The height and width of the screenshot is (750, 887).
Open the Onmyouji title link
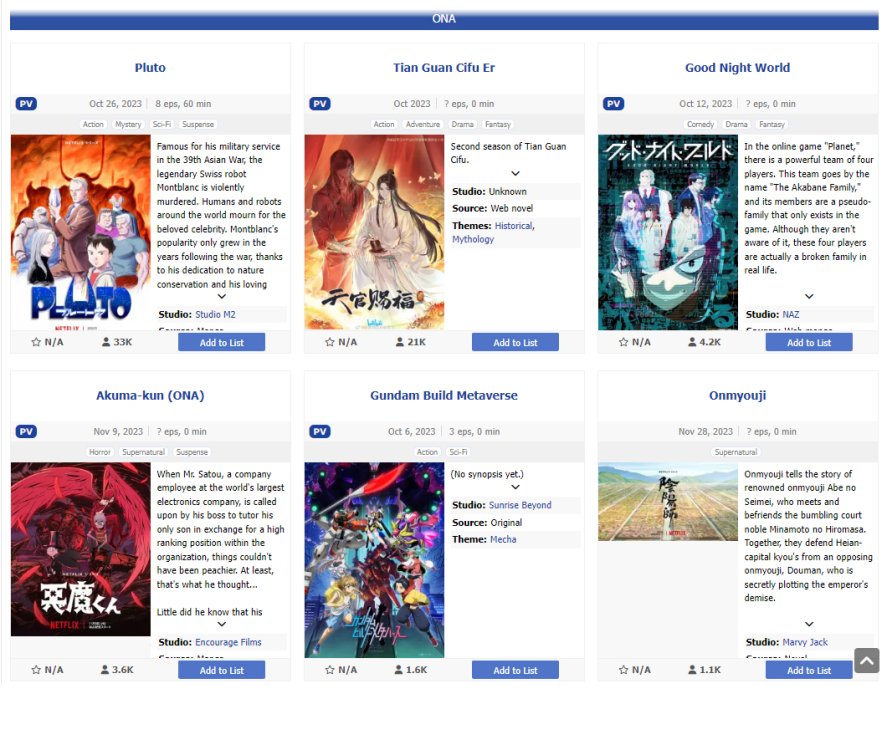[x=738, y=395]
